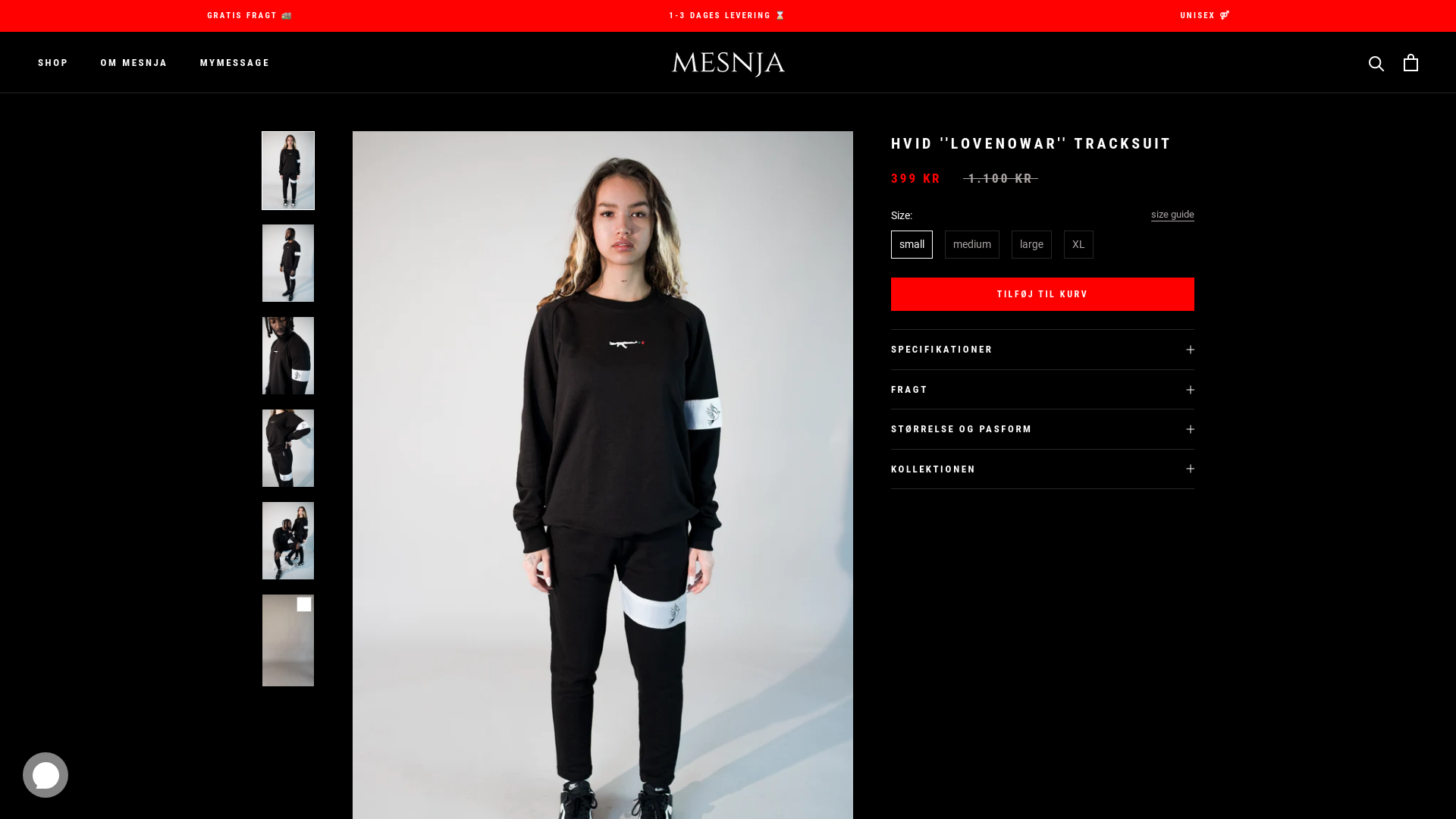Click the Tilføj til kurv button

[x=1043, y=294]
